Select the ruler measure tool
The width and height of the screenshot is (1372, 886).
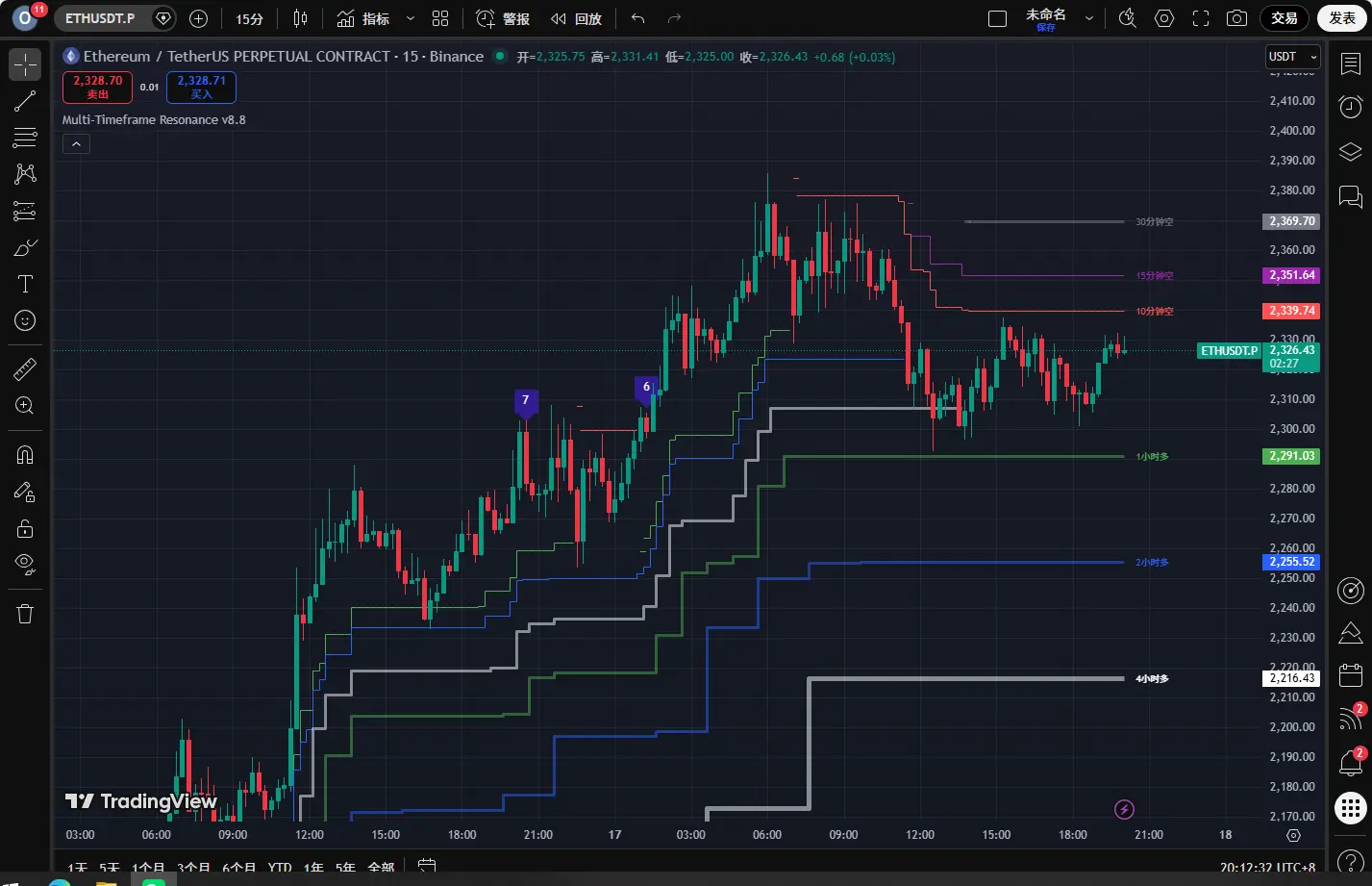(x=25, y=368)
